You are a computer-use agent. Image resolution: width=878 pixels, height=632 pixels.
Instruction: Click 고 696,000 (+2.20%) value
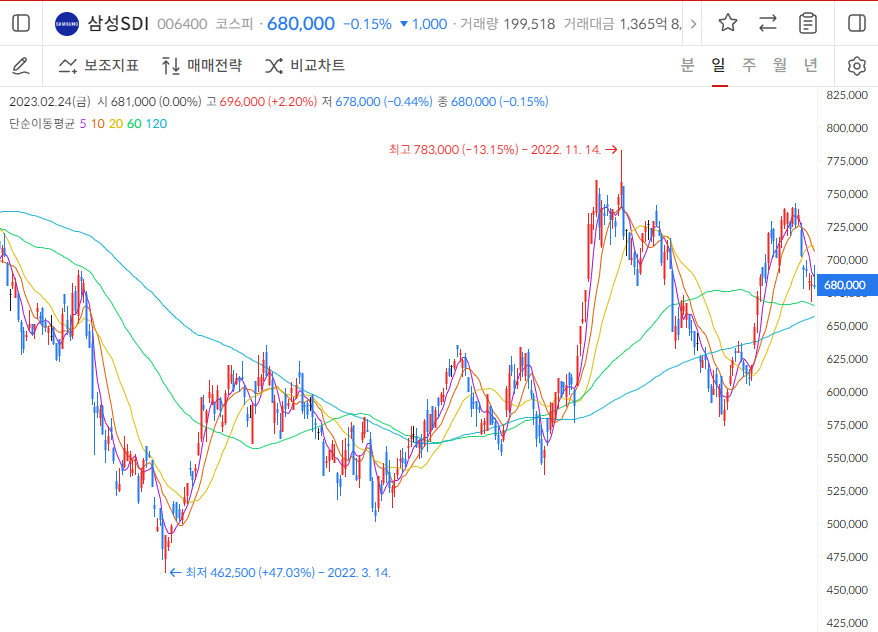pos(261,102)
